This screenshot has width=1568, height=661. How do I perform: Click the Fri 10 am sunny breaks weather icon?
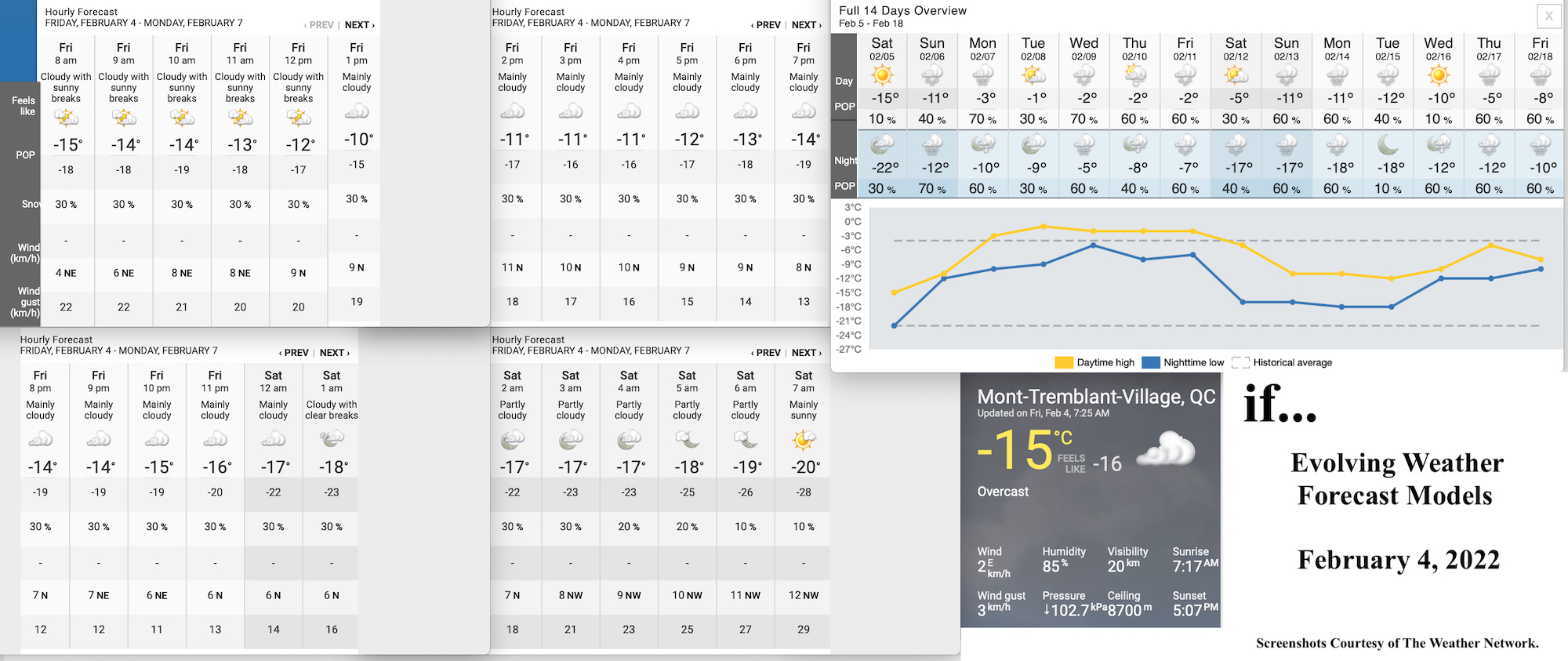point(182,118)
